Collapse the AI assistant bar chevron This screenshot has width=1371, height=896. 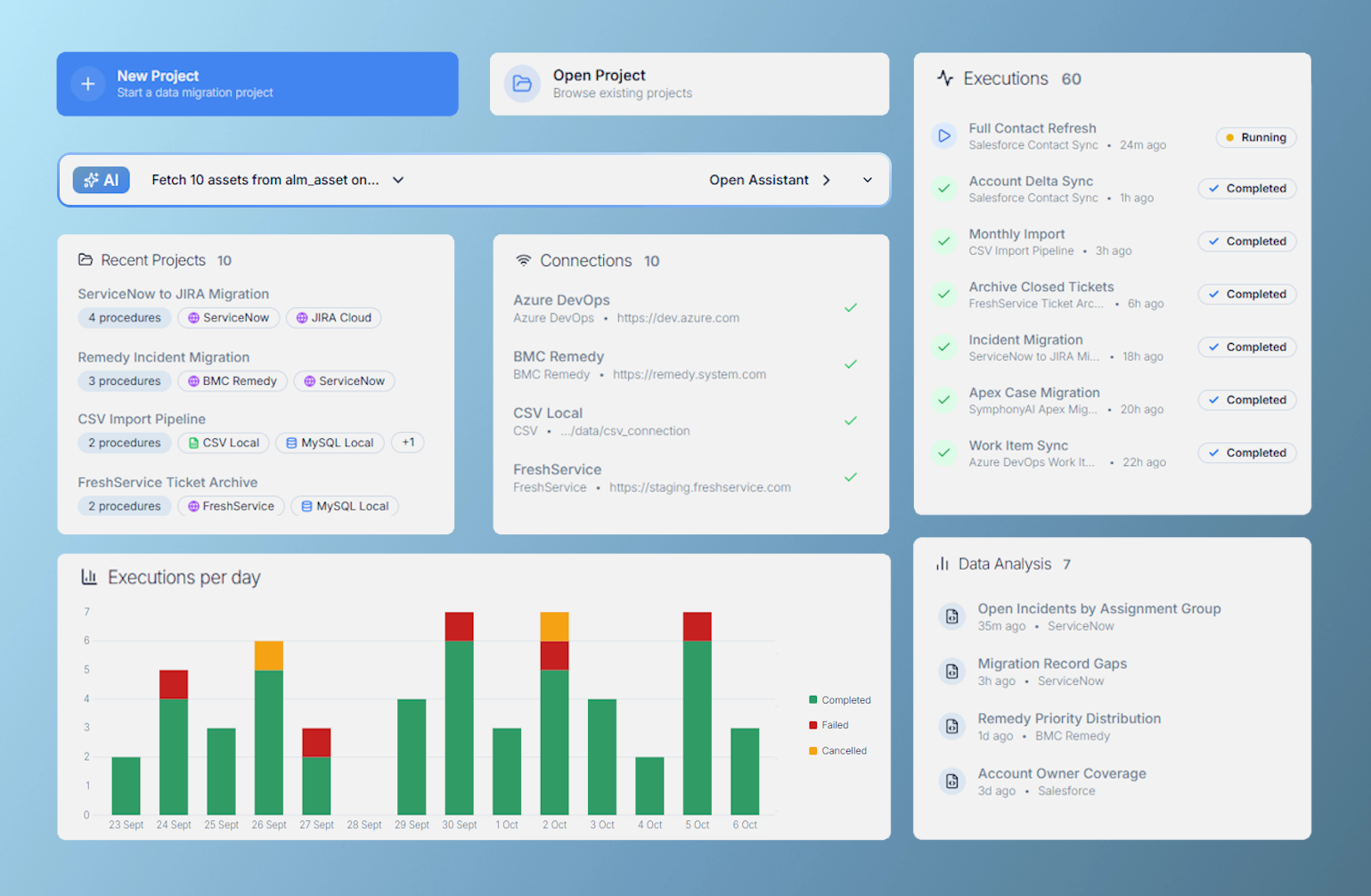click(868, 180)
